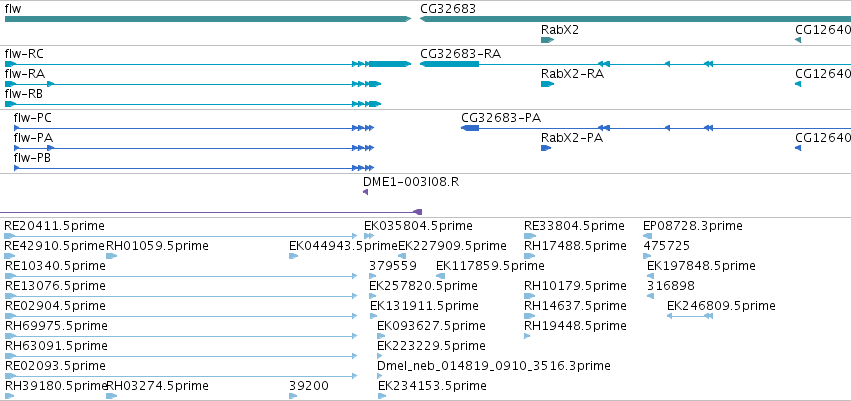Select the RH19448.5prime label
This screenshot has width=851, height=401.
tap(575, 326)
